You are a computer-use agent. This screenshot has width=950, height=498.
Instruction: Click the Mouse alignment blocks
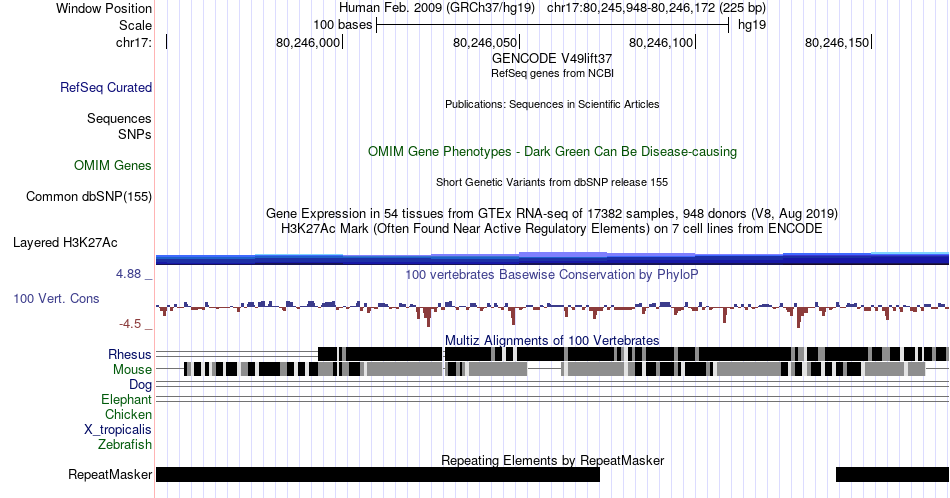click(x=554, y=369)
